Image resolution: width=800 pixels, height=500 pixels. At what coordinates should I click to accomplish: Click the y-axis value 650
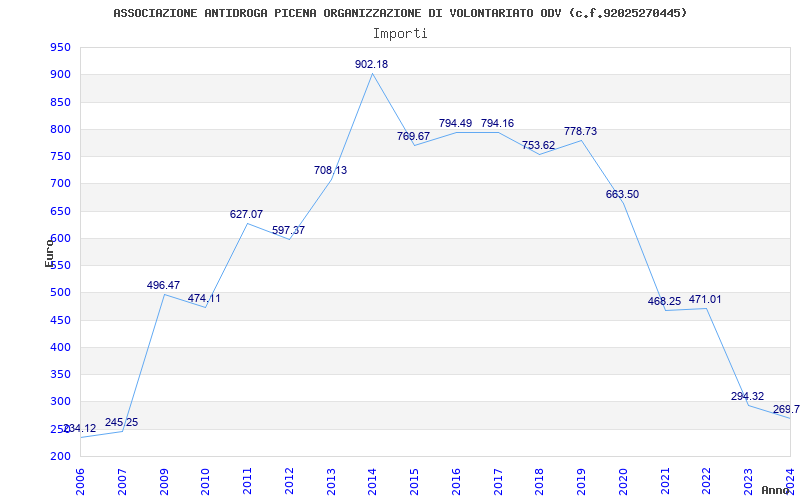60,211
